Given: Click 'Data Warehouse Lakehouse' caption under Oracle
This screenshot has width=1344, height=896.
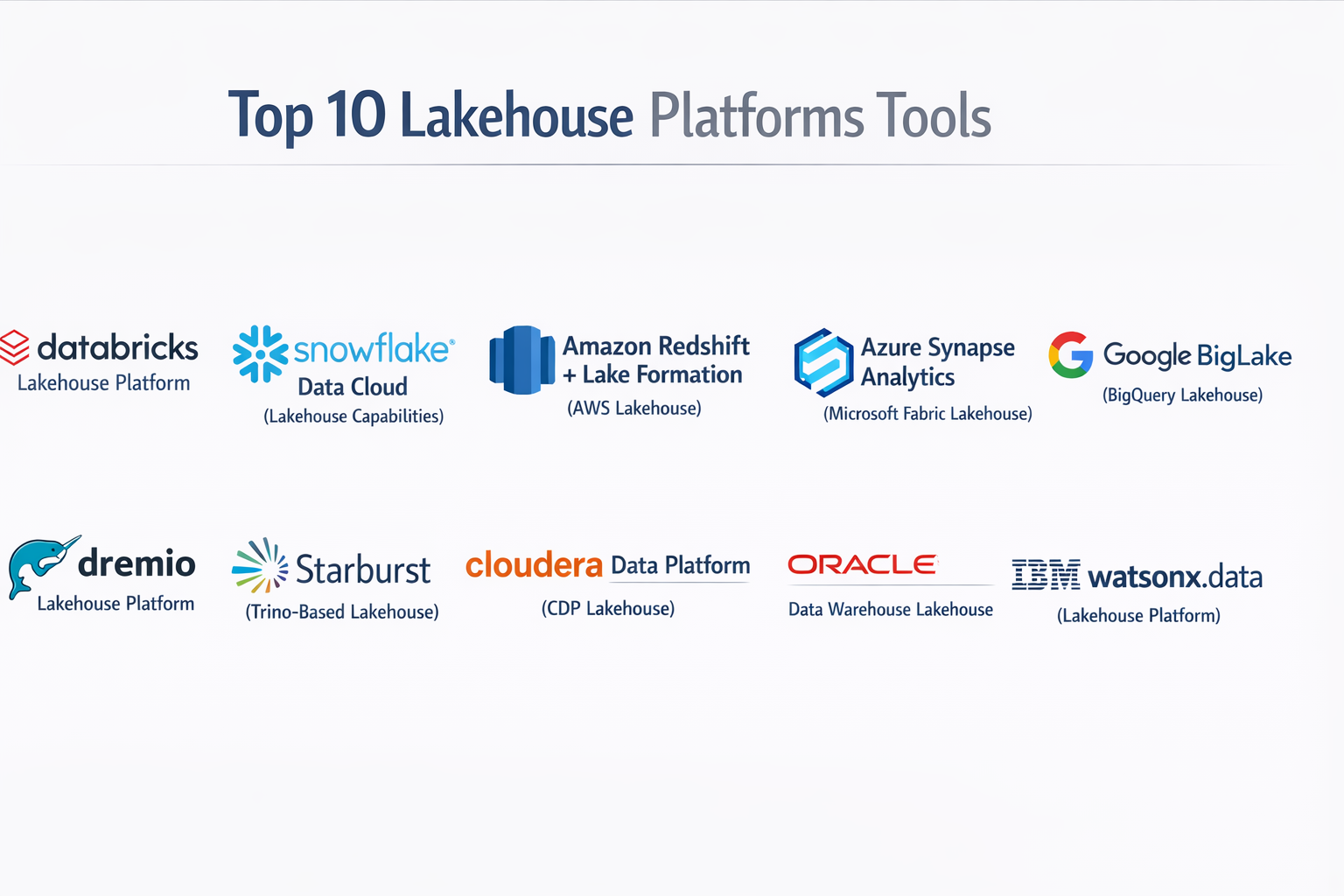Looking at the screenshot, I should point(890,609).
